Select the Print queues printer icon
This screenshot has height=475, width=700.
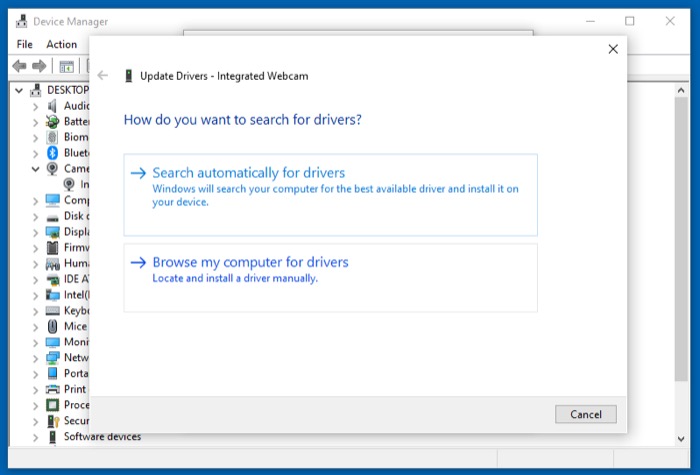click(52, 389)
